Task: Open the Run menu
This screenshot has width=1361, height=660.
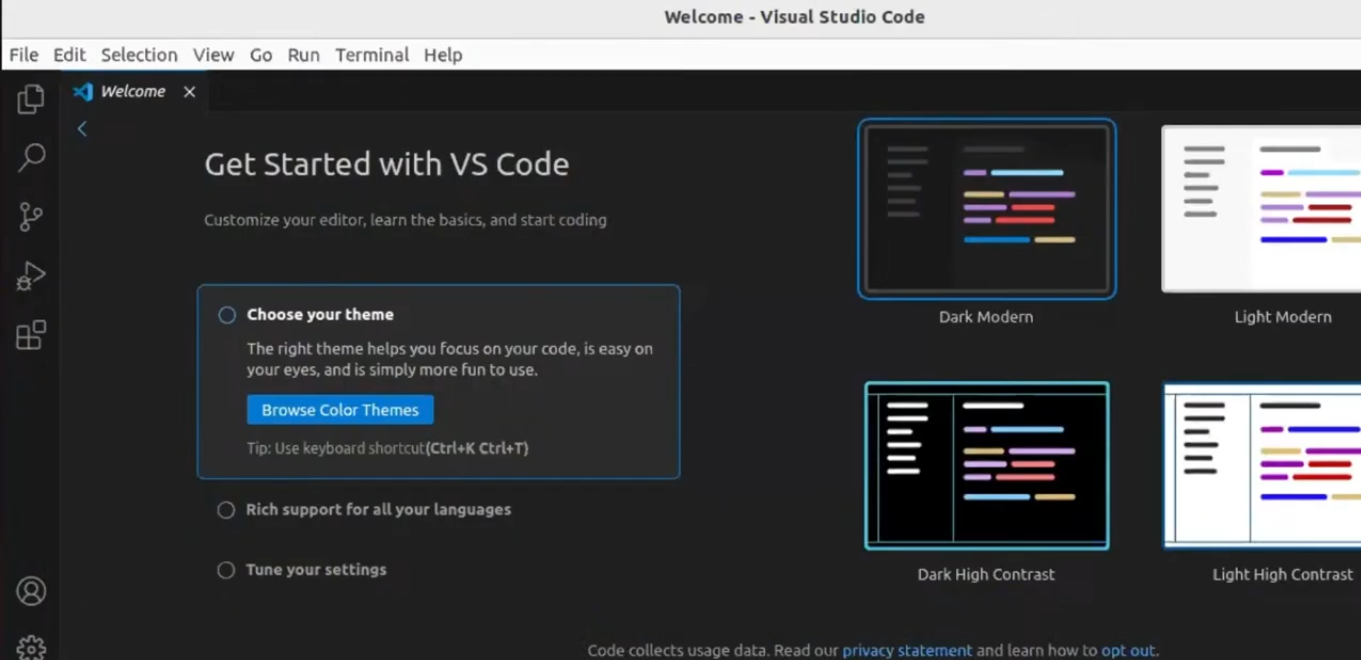Action: coord(304,55)
